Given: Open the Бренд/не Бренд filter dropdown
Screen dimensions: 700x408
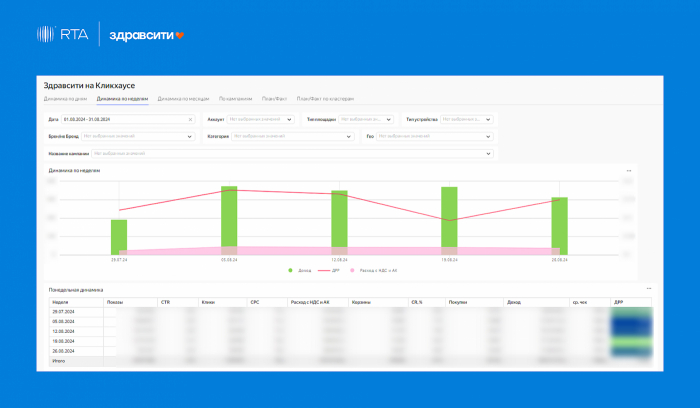Looking at the screenshot, I should point(138,137).
